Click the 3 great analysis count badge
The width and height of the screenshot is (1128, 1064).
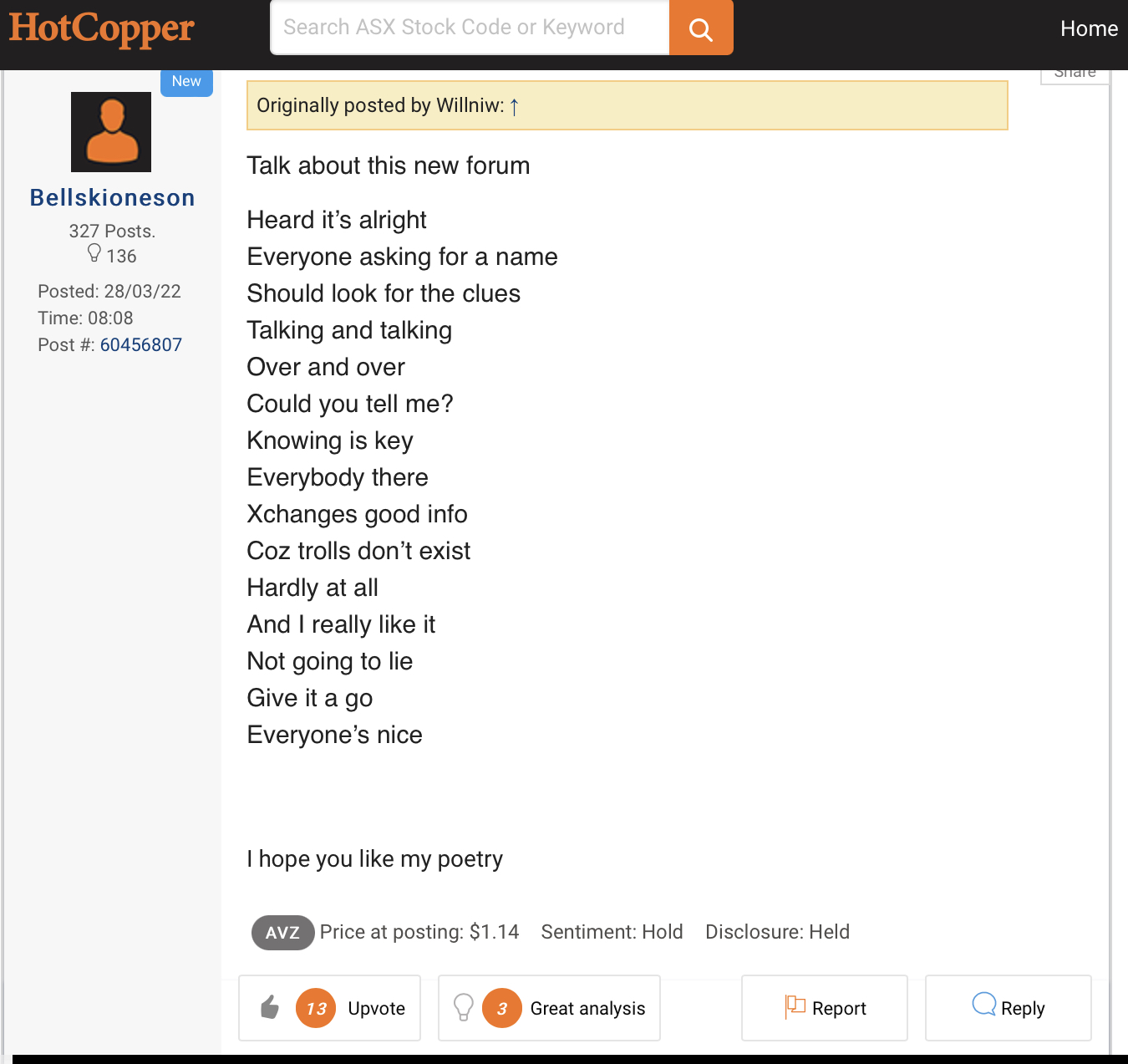pyautogui.click(x=502, y=1008)
